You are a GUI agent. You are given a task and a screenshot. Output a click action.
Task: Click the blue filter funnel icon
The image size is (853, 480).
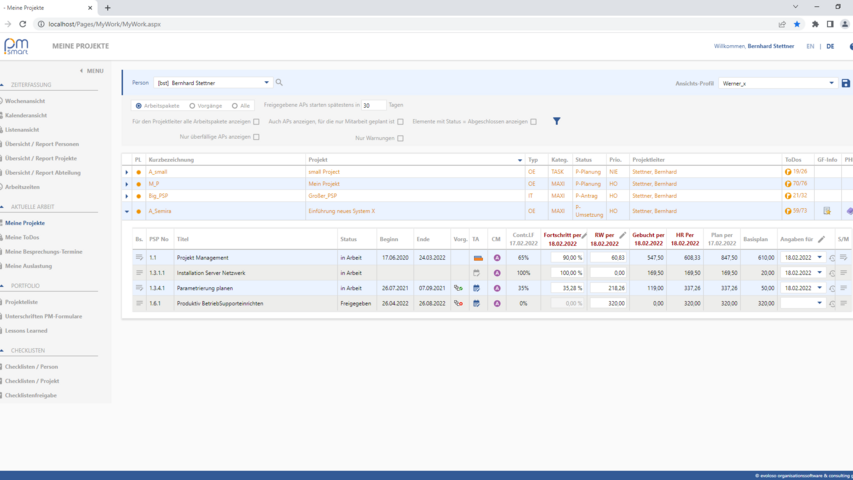[557, 121]
